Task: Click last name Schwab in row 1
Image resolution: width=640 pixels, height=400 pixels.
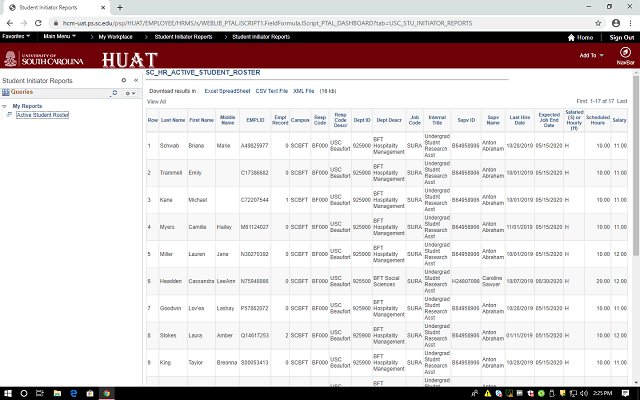Action: pyautogui.click(x=169, y=146)
